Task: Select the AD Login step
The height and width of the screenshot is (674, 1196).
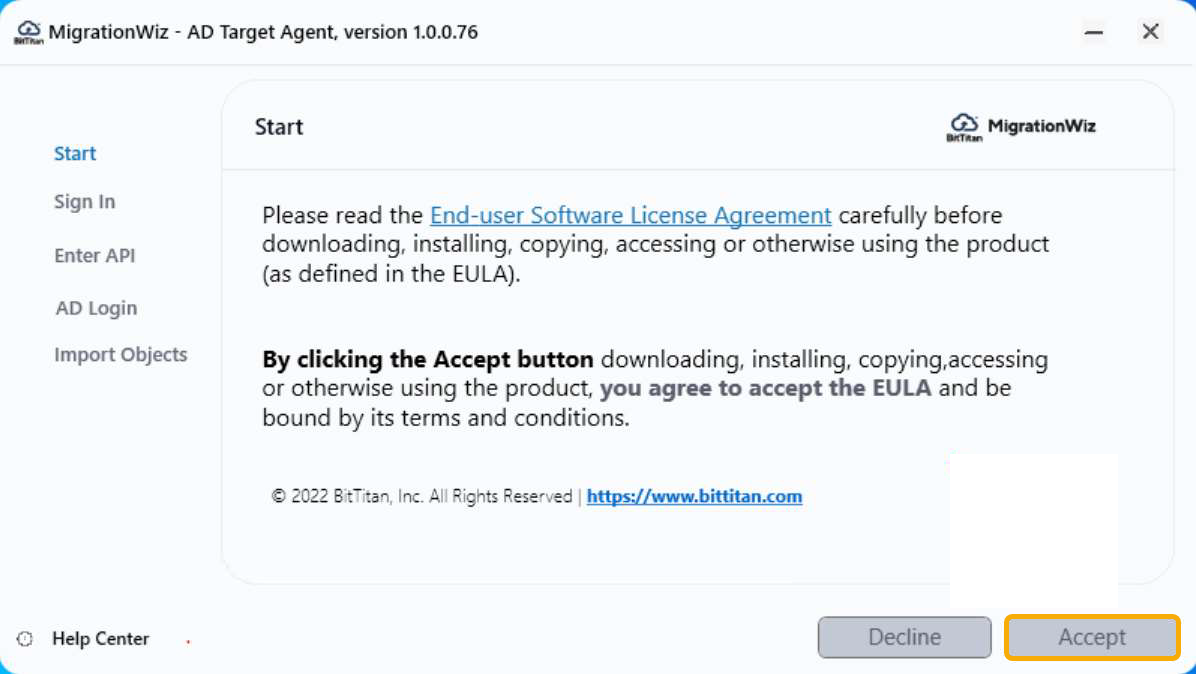Action: click(96, 308)
